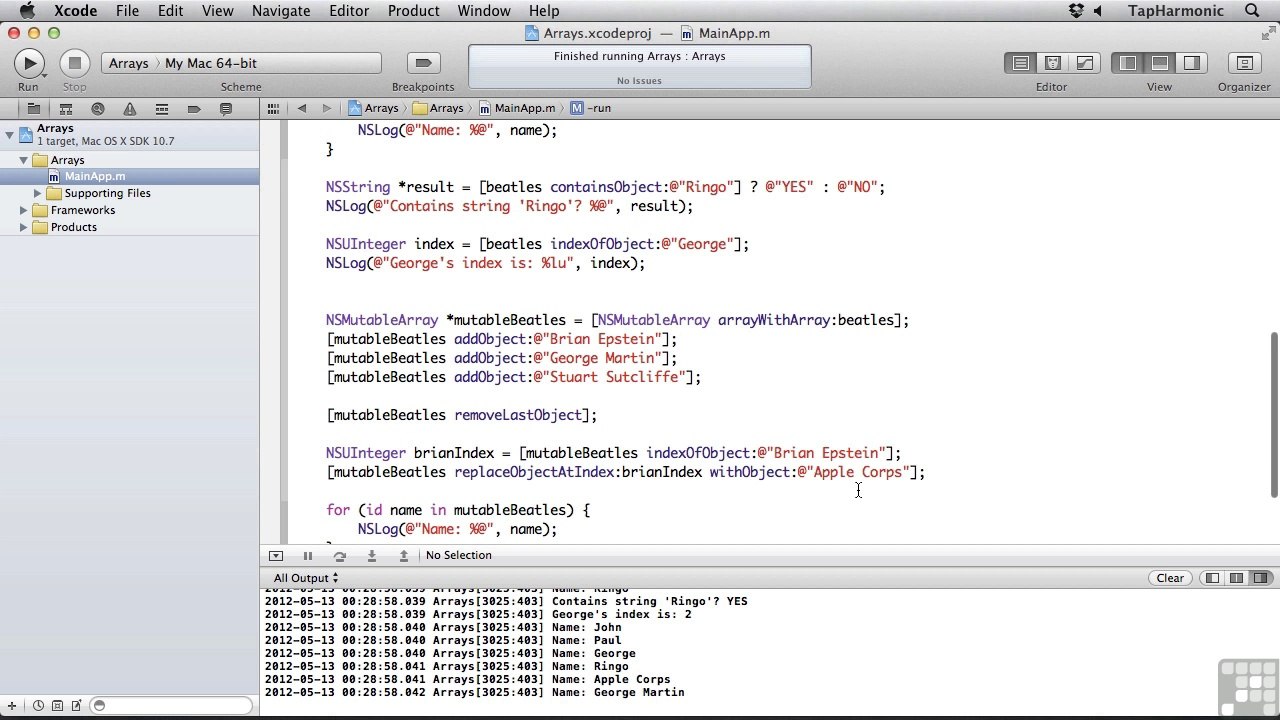Collapse the Arrays group folder
Screen dimensions: 1280x720
pyautogui.click(x=24, y=160)
